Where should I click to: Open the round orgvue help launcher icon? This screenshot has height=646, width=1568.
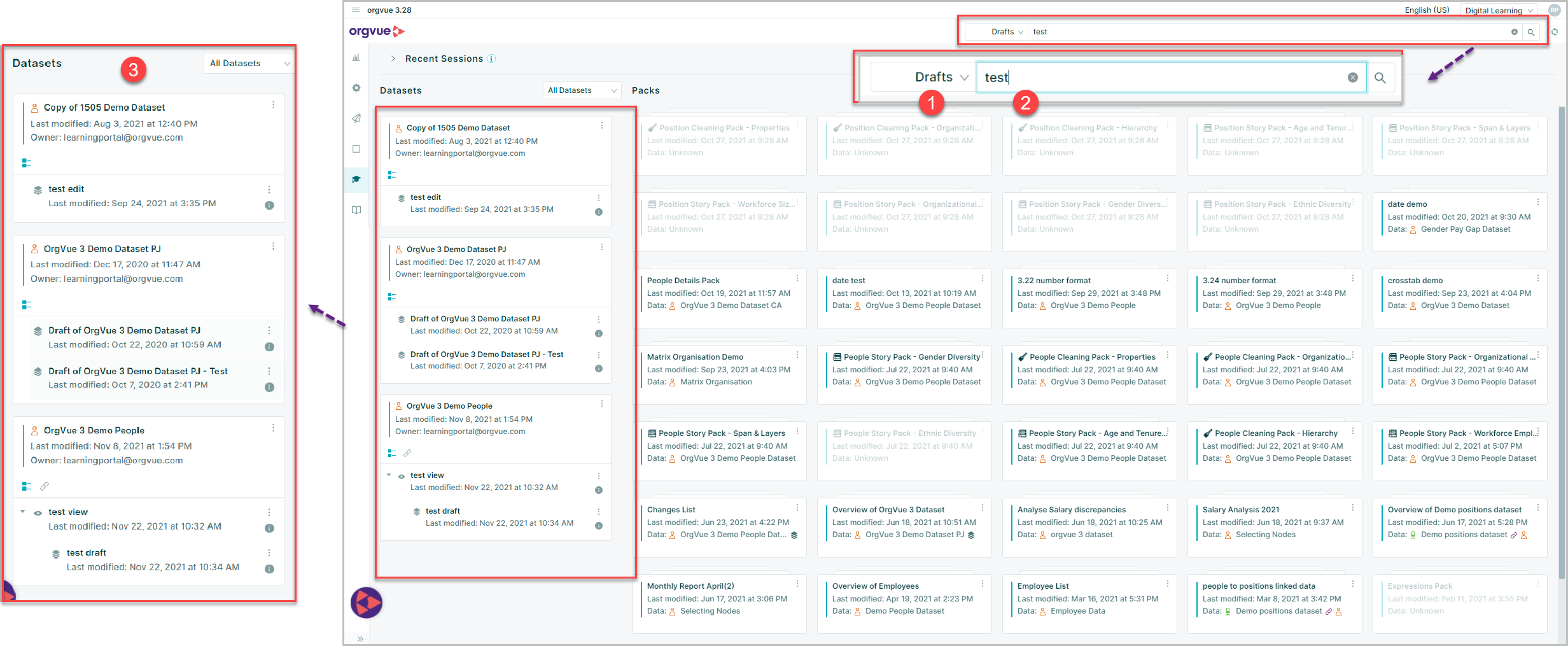pos(367,602)
